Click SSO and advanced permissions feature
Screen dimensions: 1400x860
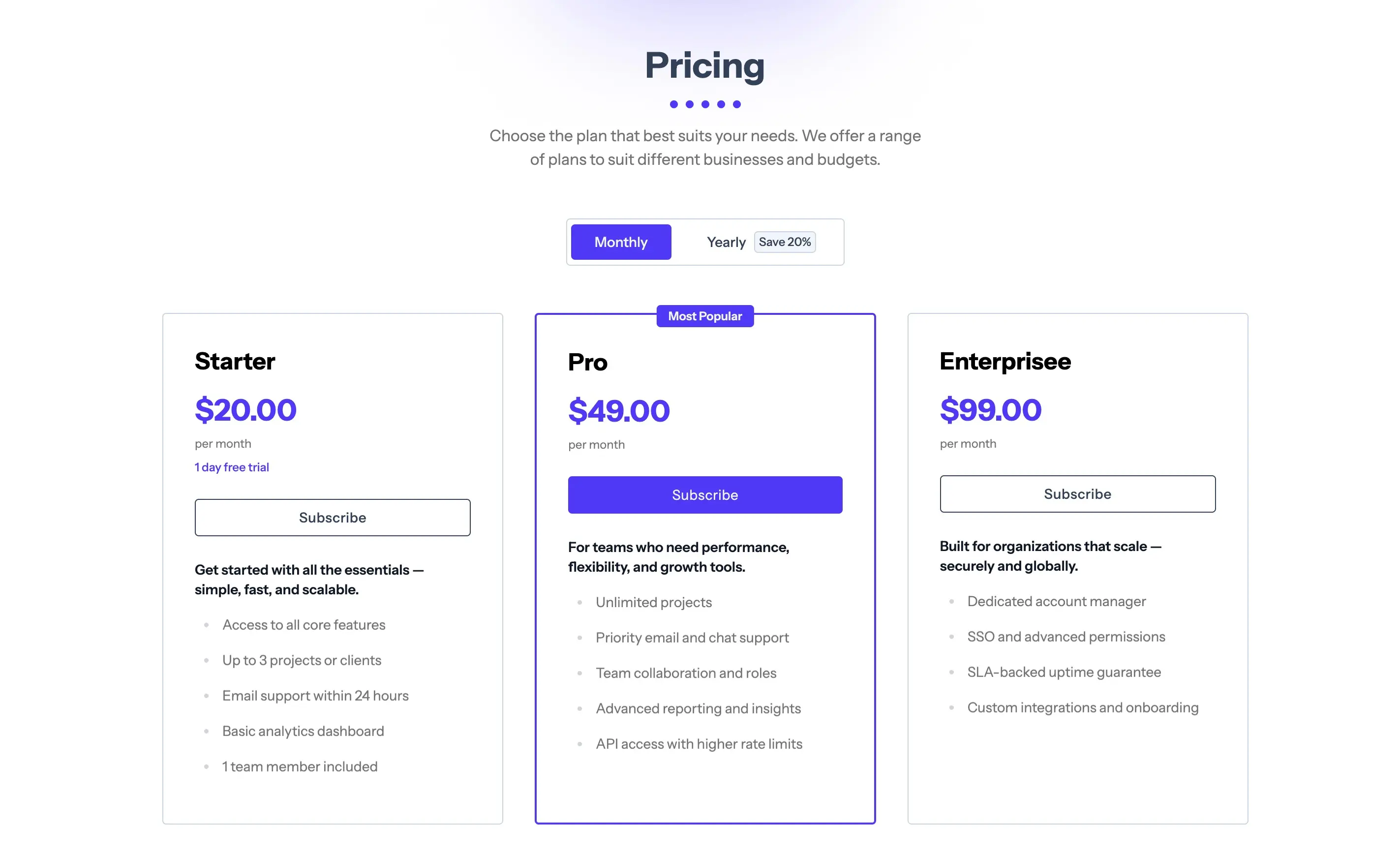(x=1065, y=636)
